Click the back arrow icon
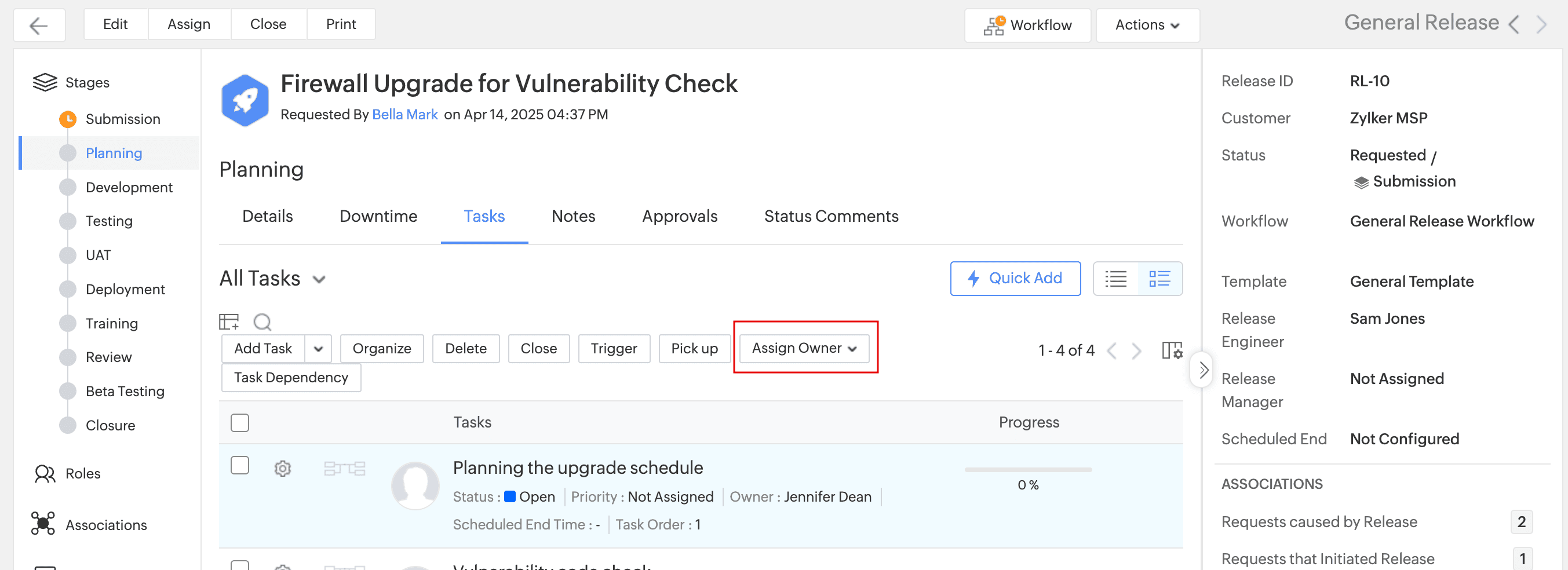The image size is (1568, 570). click(x=39, y=25)
